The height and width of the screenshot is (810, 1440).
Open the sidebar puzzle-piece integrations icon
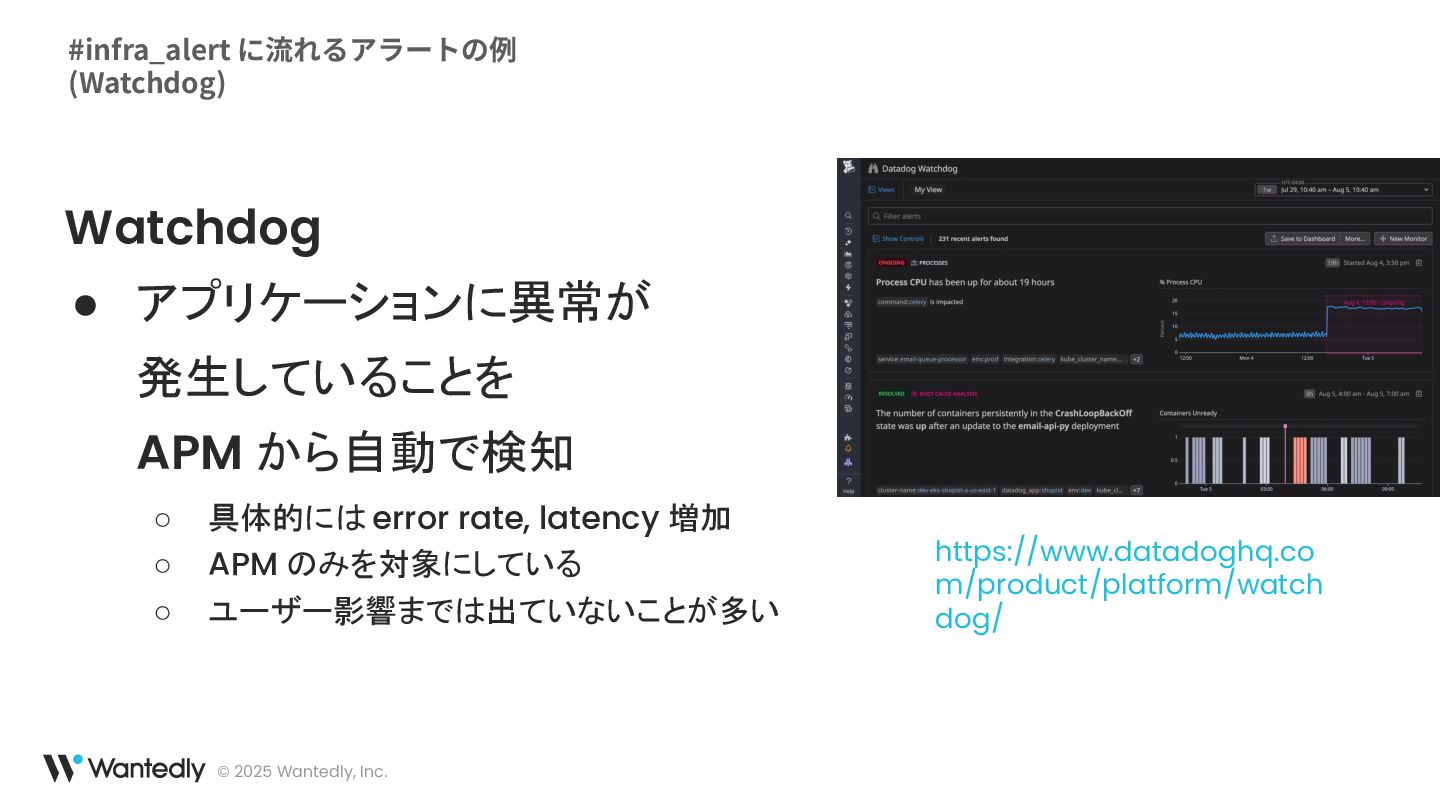[848, 437]
